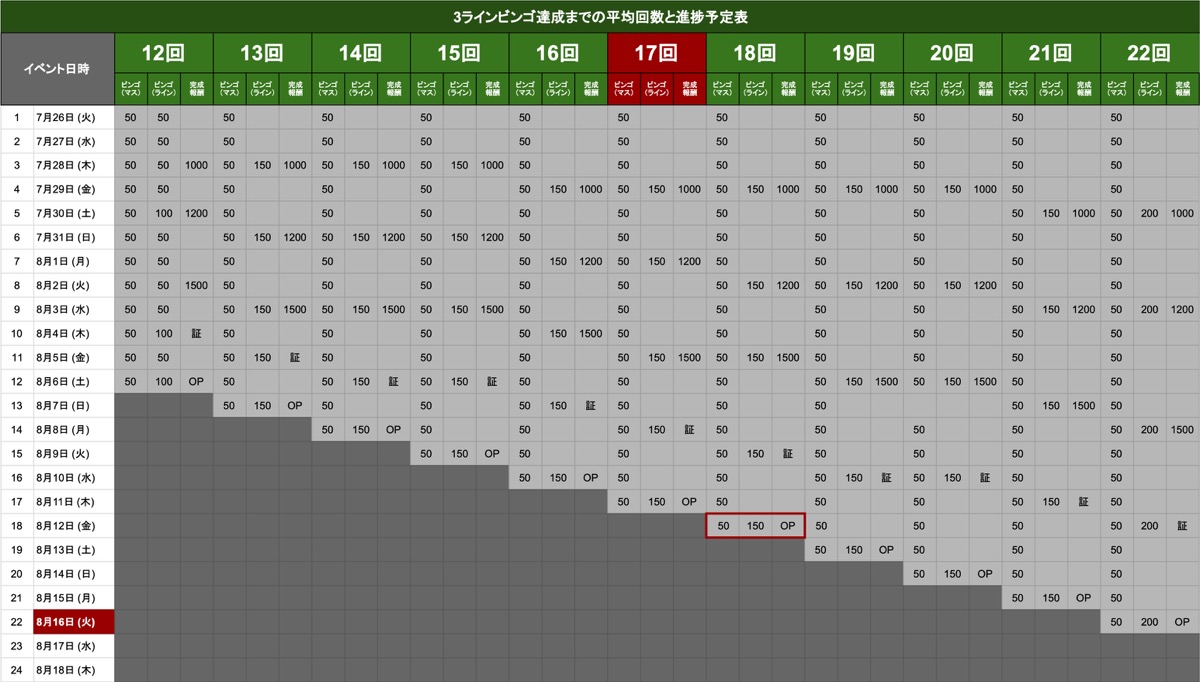Select the ビンゴ(マス) subheader under 22回
The height and width of the screenshot is (682, 1200).
tap(1117, 89)
